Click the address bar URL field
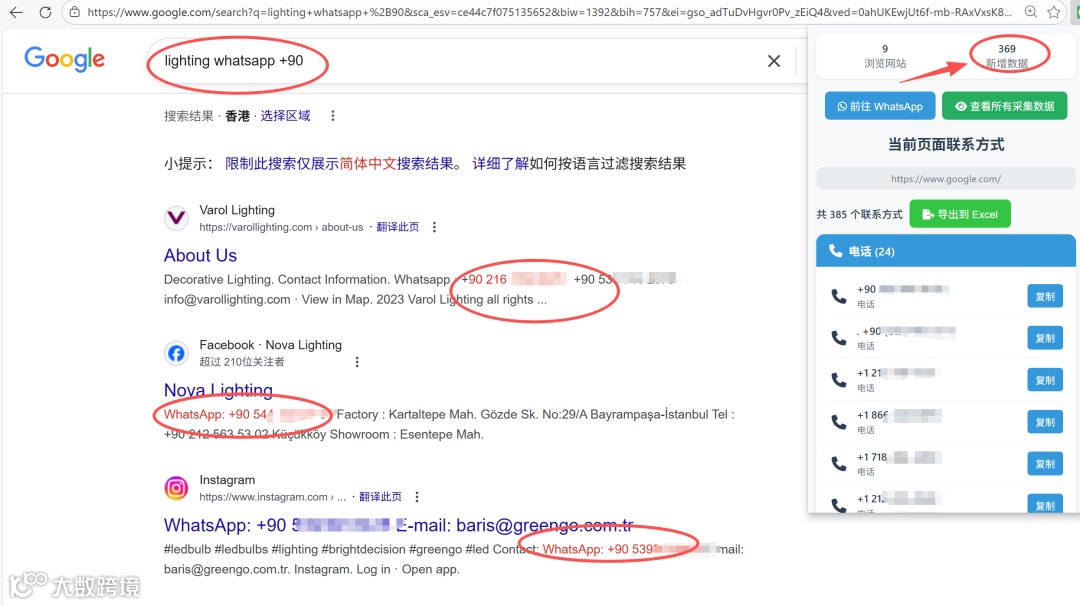The image size is (1080, 606). pyautogui.click(x=550, y=12)
